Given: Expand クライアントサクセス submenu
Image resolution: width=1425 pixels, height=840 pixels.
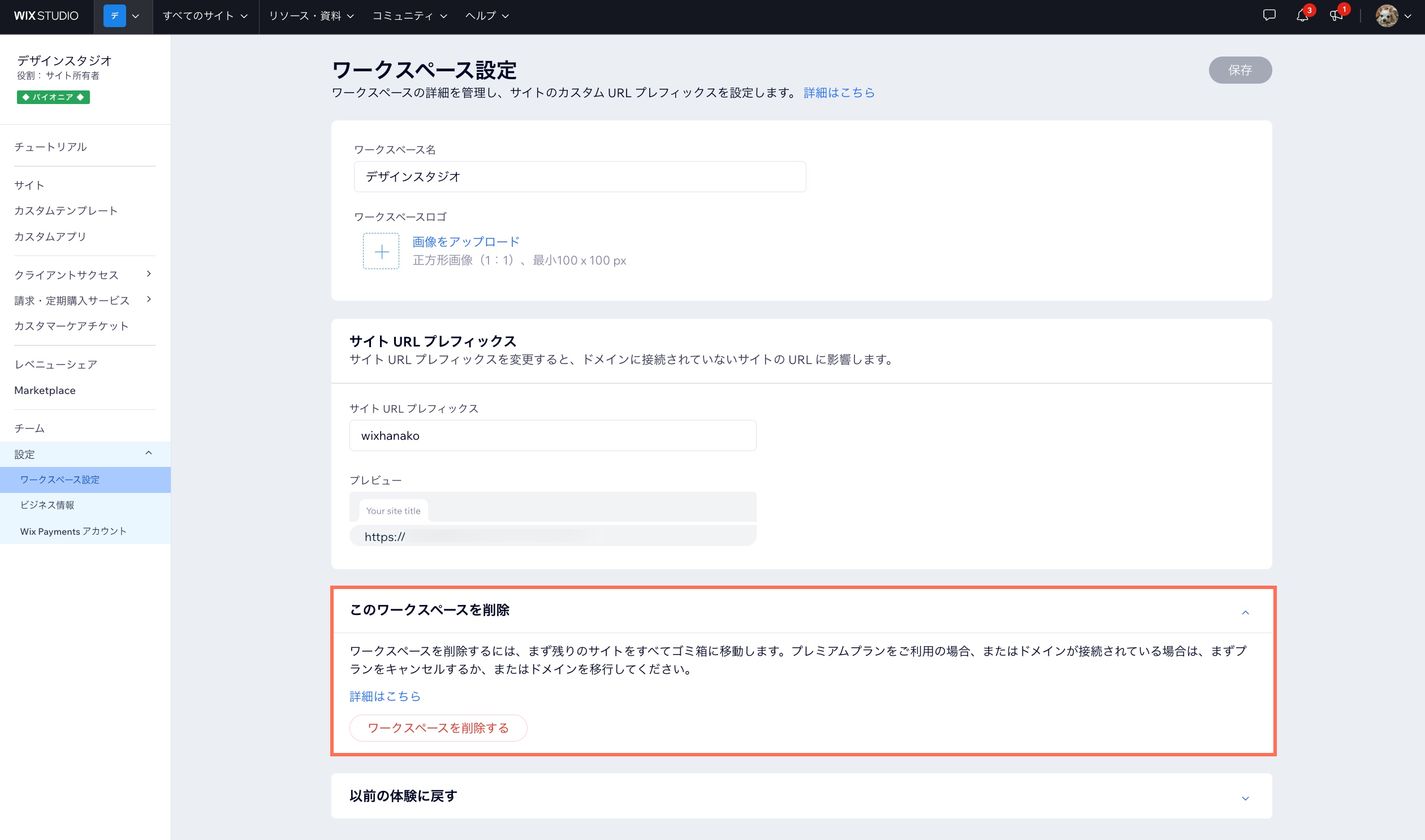Looking at the screenshot, I should click(x=84, y=275).
